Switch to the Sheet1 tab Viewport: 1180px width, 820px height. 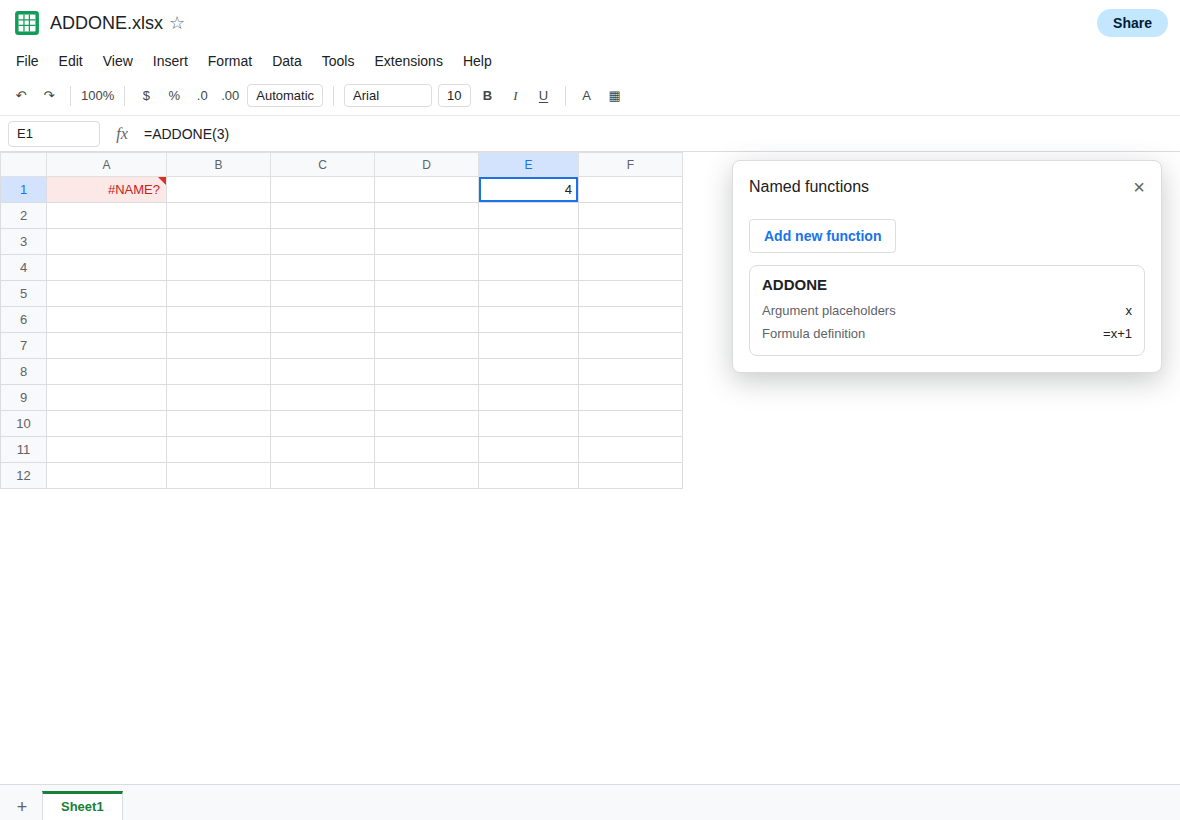click(x=82, y=806)
